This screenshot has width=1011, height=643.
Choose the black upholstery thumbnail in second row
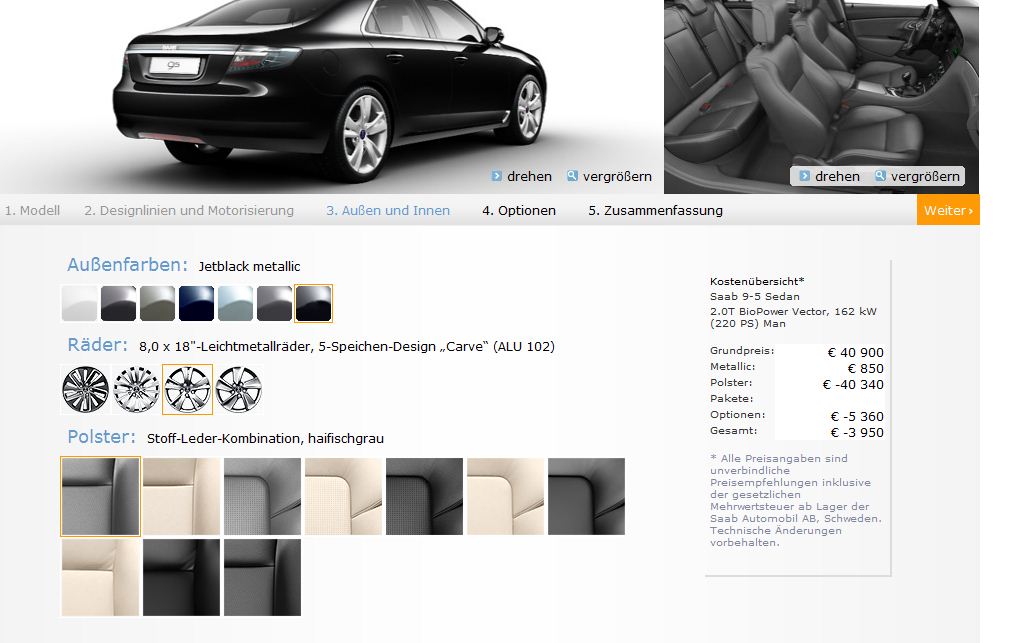181,578
